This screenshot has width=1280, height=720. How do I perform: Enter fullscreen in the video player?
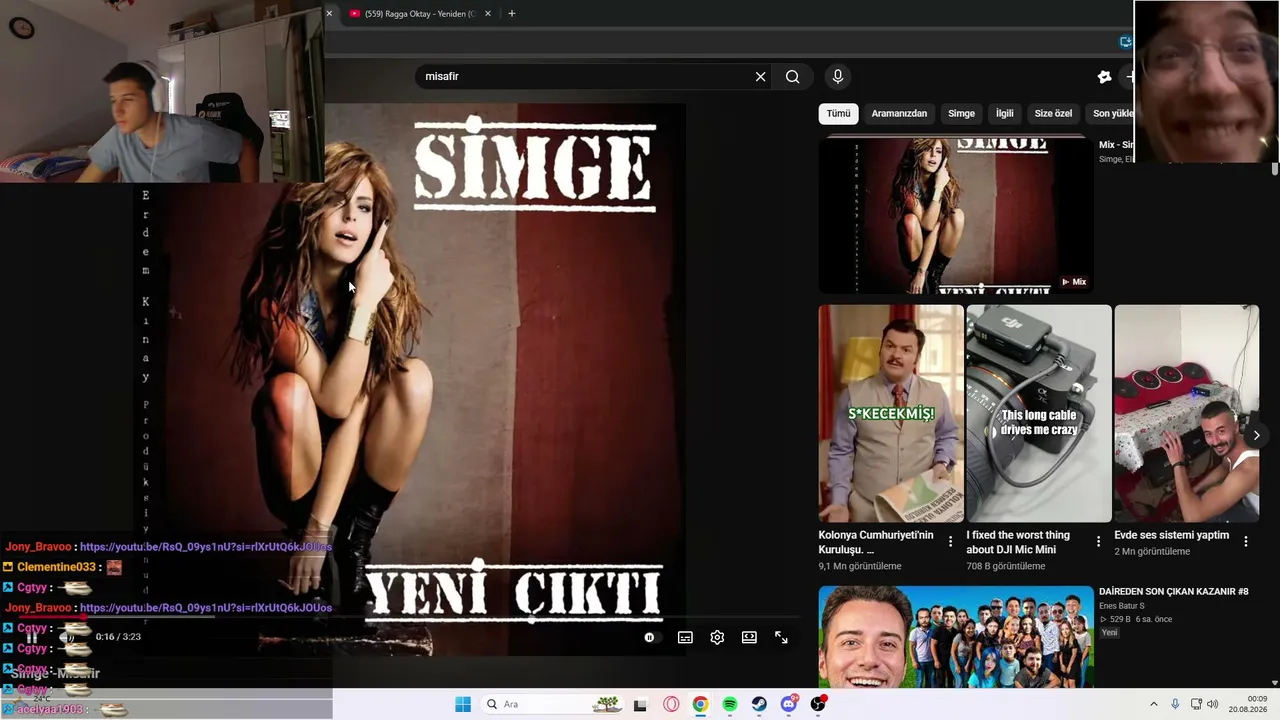pyautogui.click(x=781, y=637)
